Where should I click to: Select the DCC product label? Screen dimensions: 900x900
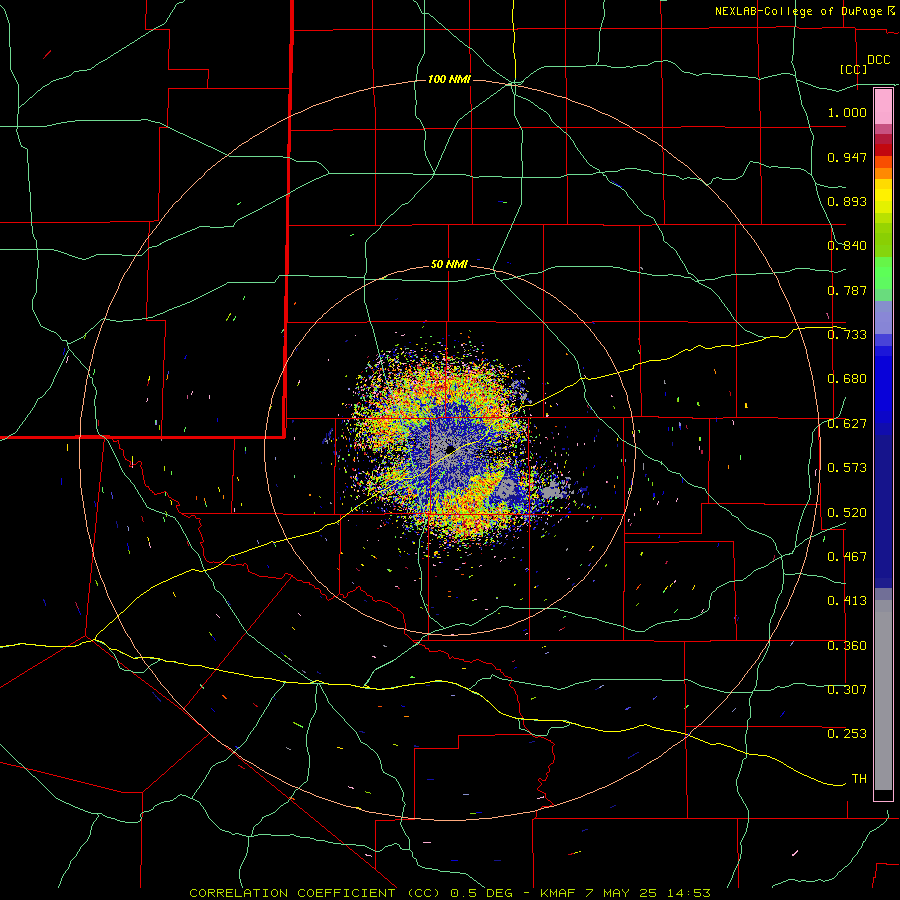click(879, 60)
